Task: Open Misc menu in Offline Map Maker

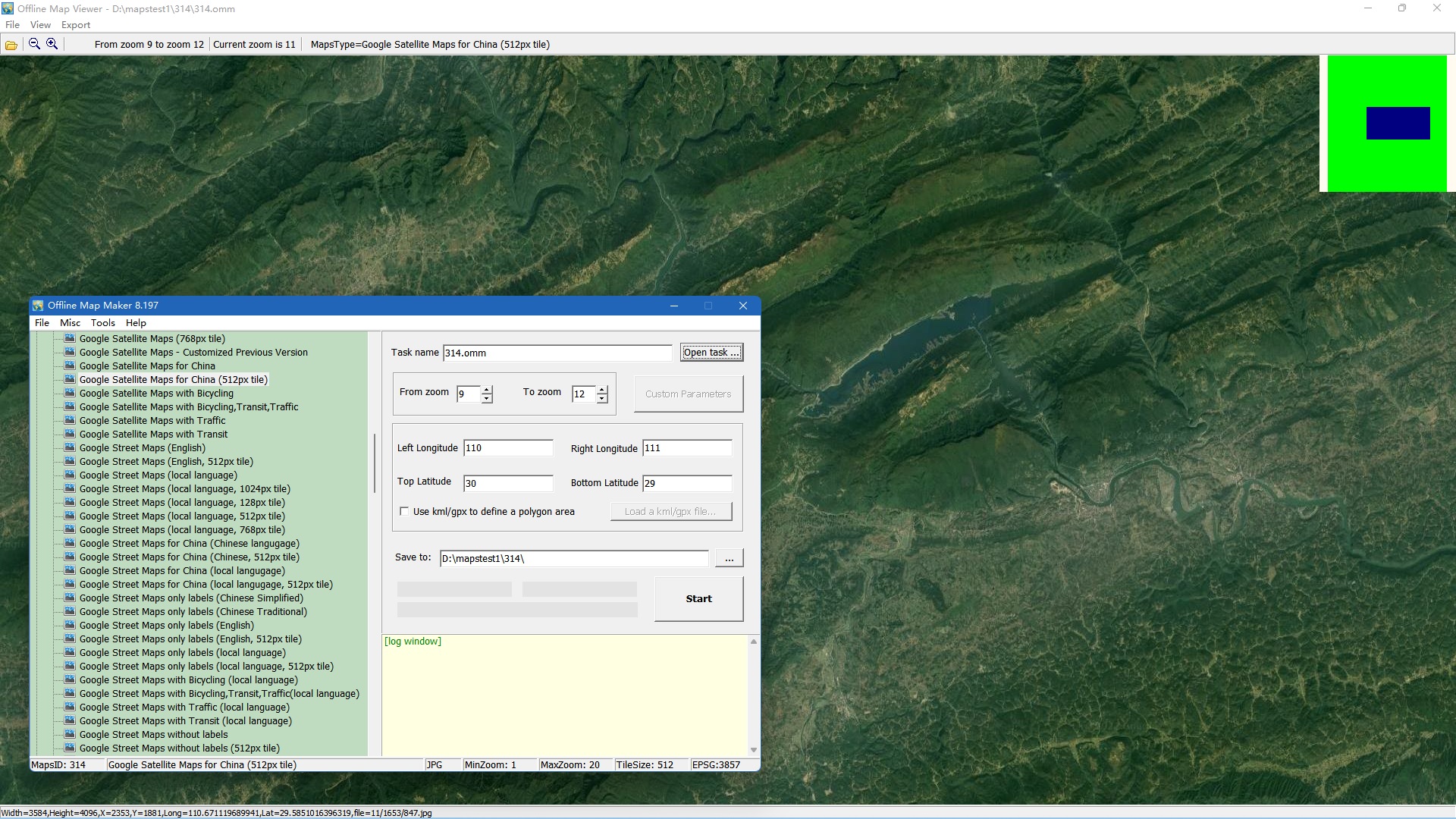Action: click(x=70, y=323)
